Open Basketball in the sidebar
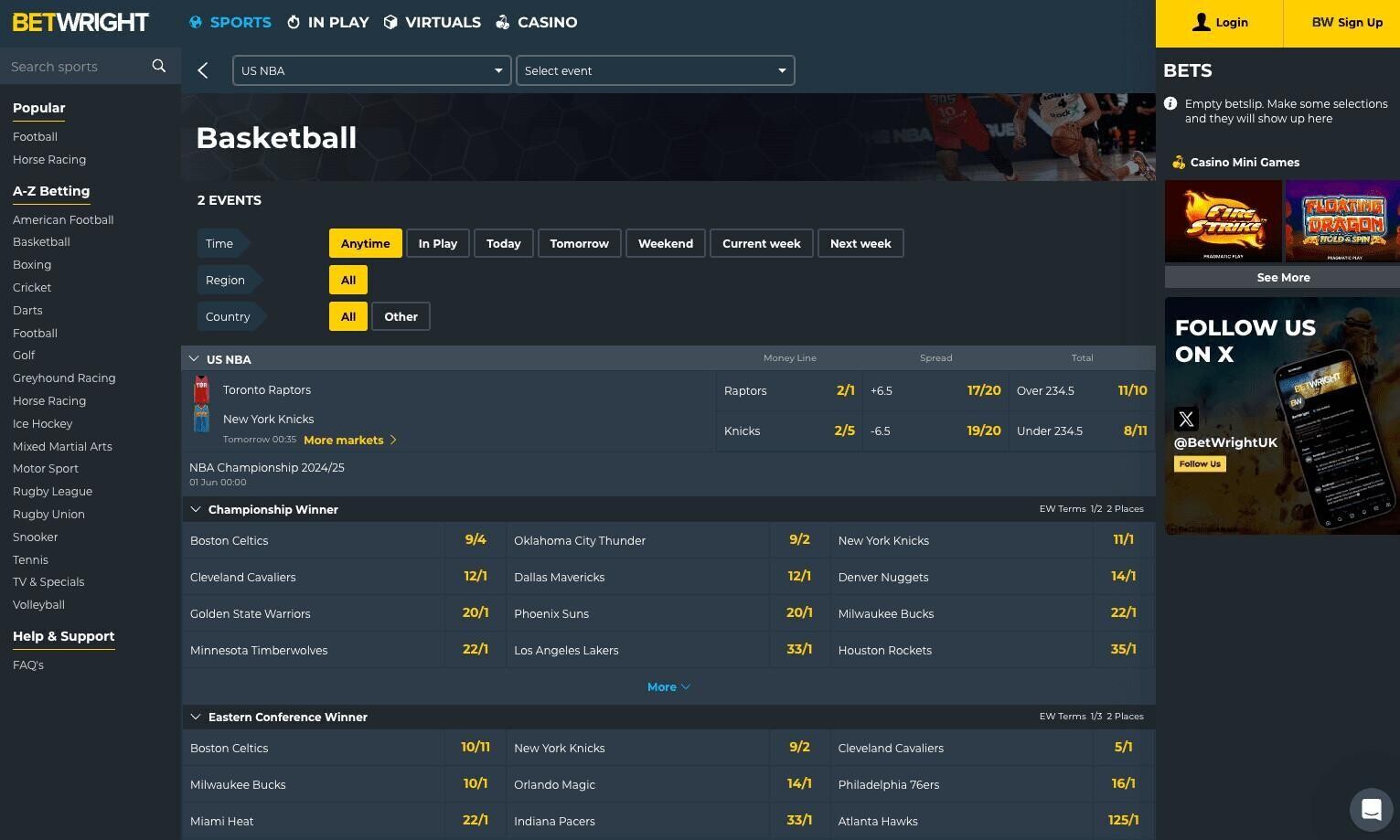This screenshot has width=1400, height=840. point(41,242)
